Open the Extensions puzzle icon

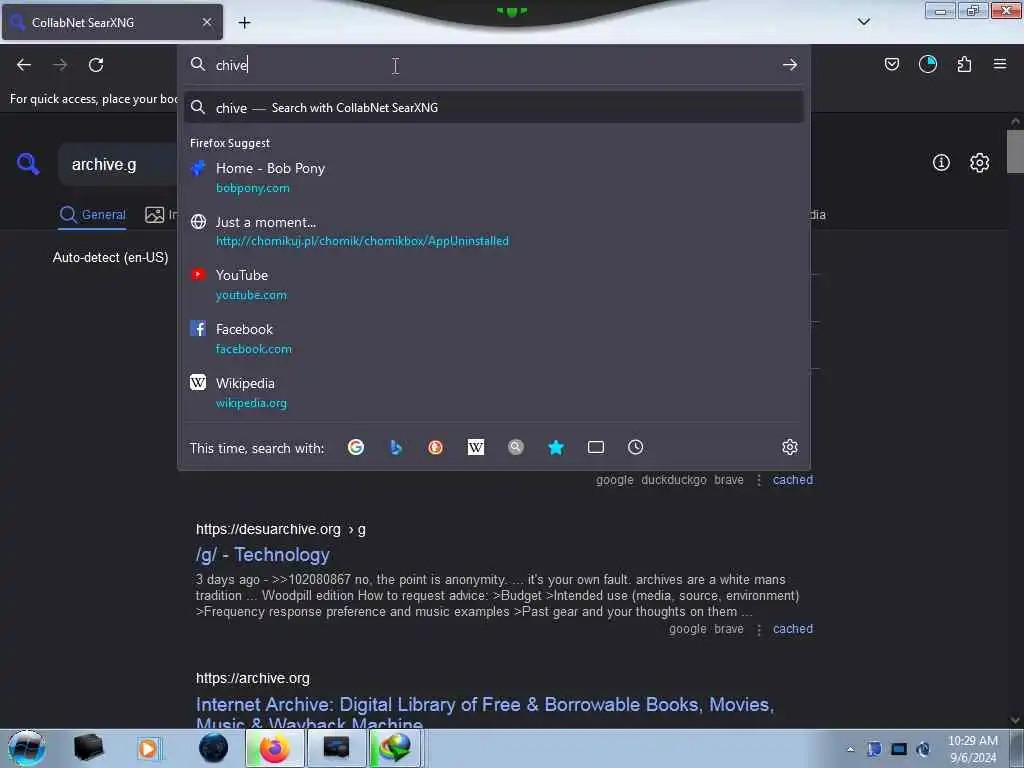964,64
